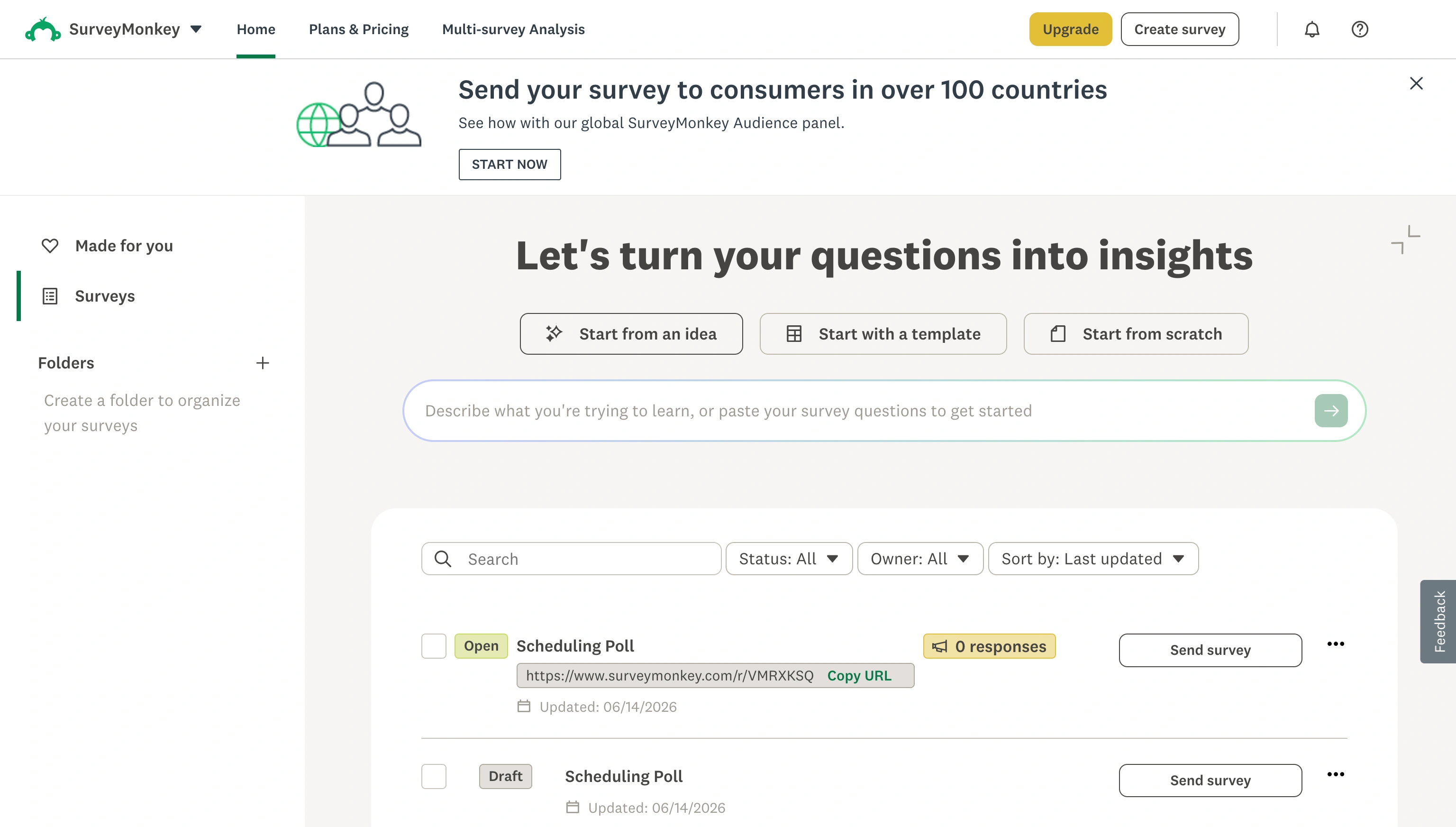Submit the prompt with the green arrow
1456x827 pixels.
point(1331,411)
